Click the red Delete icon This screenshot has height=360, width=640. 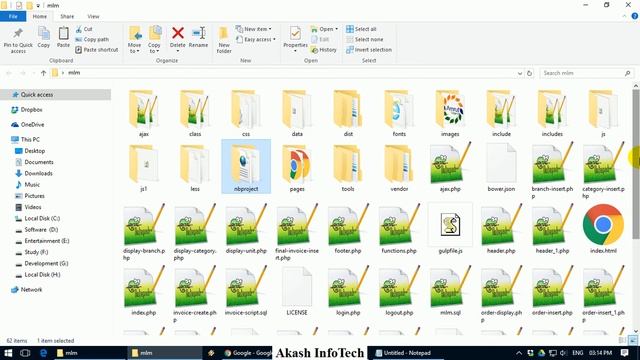(x=178, y=33)
